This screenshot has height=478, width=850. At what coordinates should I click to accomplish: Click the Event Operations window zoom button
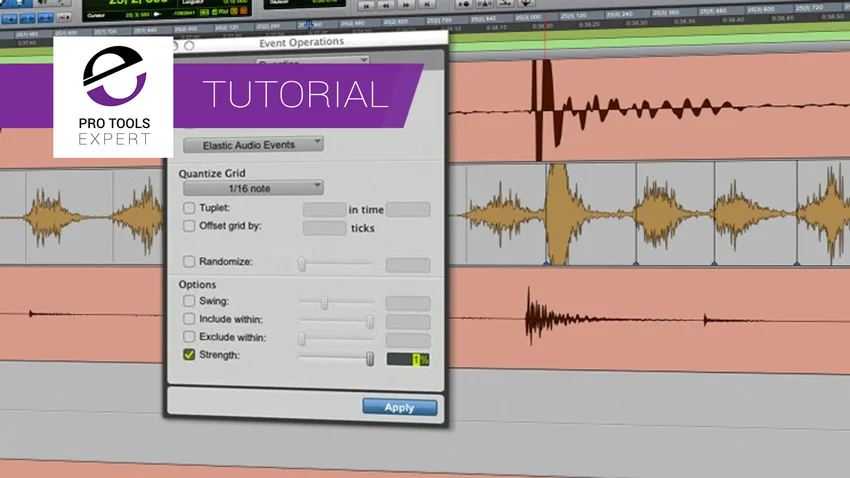tap(189, 46)
